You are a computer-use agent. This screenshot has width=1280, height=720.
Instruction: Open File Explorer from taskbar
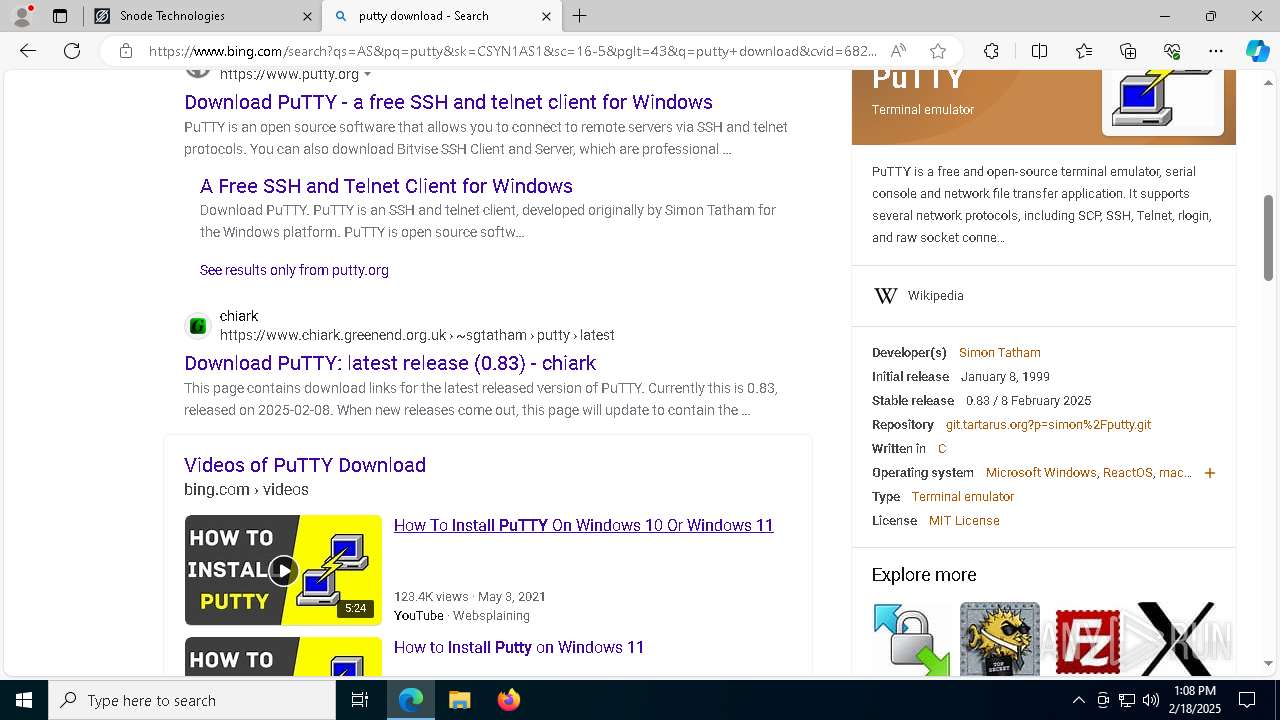coord(459,700)
